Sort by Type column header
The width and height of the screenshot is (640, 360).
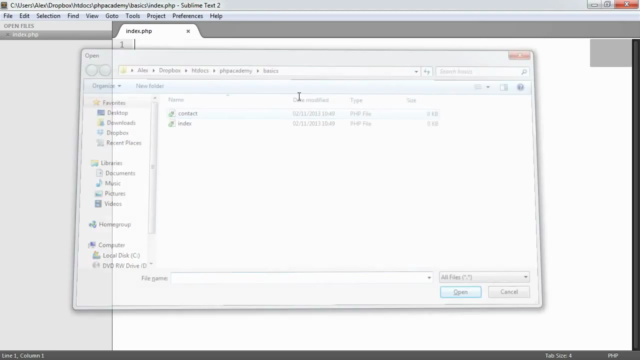[x=356, y=100]
